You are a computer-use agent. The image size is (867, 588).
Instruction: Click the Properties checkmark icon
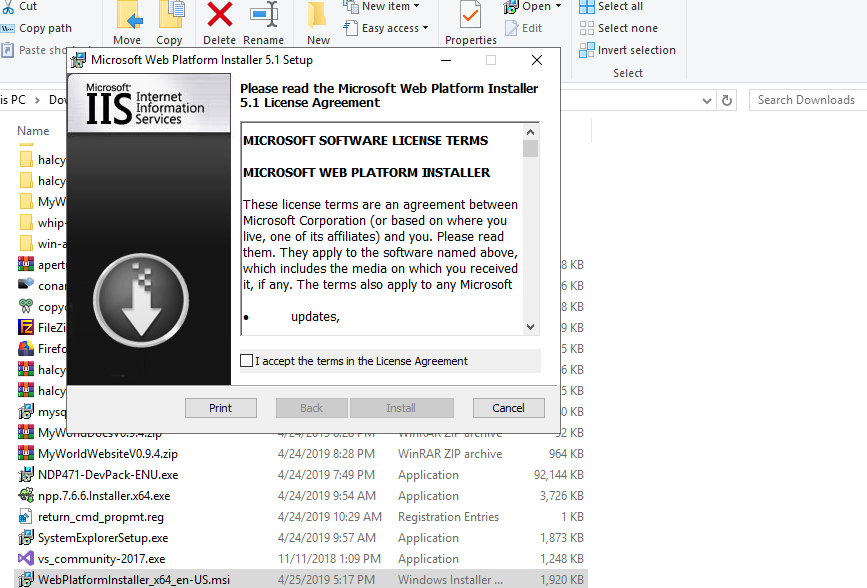471,14
